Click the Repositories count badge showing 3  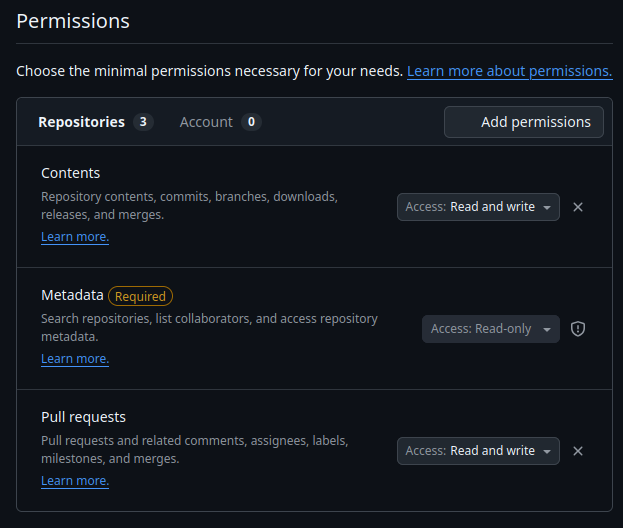(x=143, y=122)
